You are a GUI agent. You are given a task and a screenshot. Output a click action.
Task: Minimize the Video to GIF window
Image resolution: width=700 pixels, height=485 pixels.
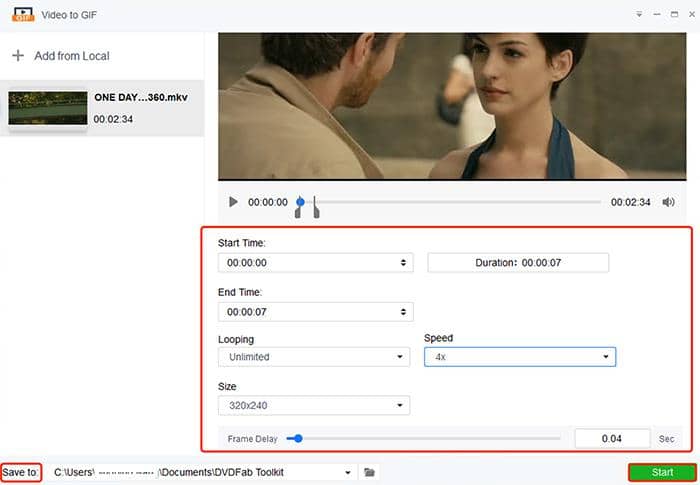[657, 14]
